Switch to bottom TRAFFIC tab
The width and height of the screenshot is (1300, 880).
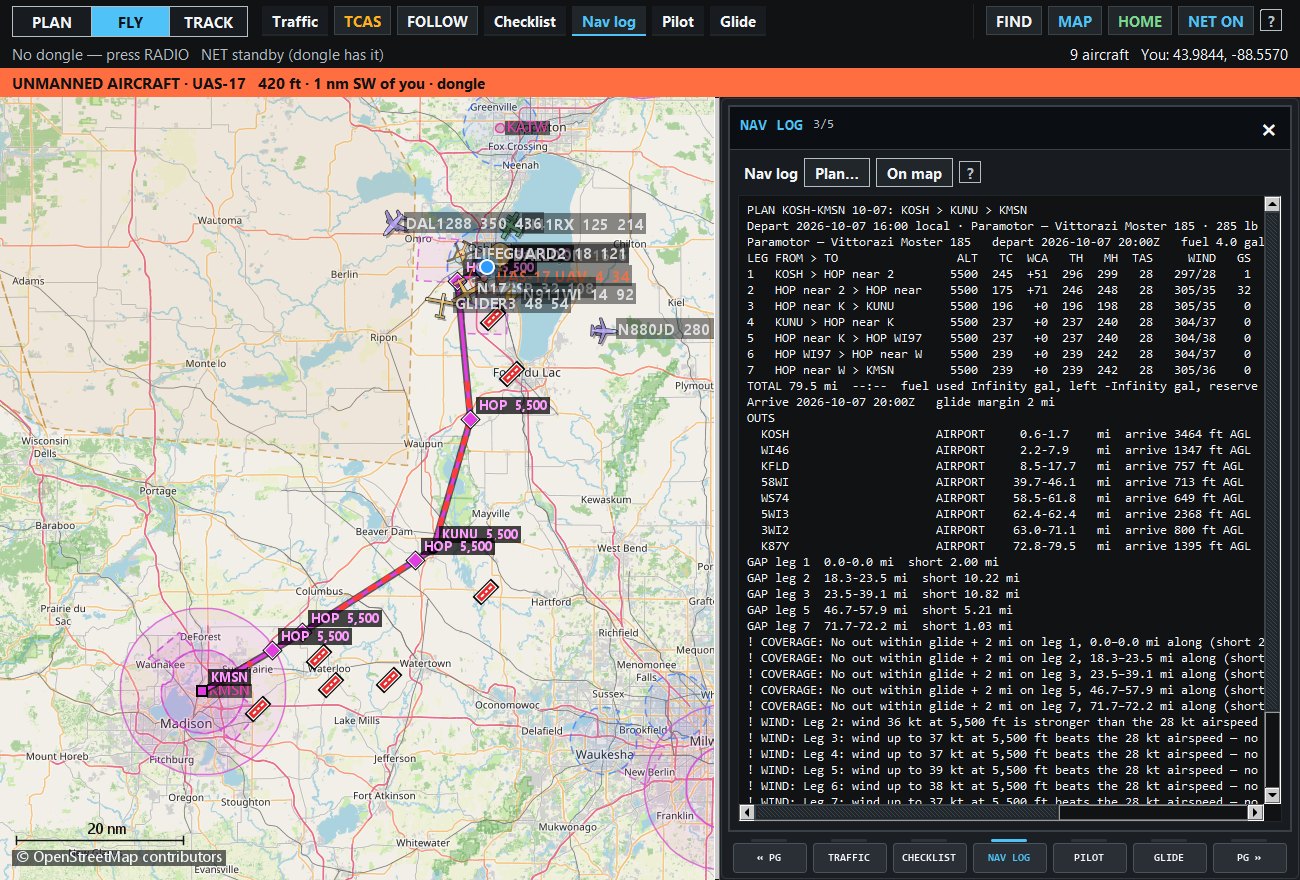coord(848,857)
